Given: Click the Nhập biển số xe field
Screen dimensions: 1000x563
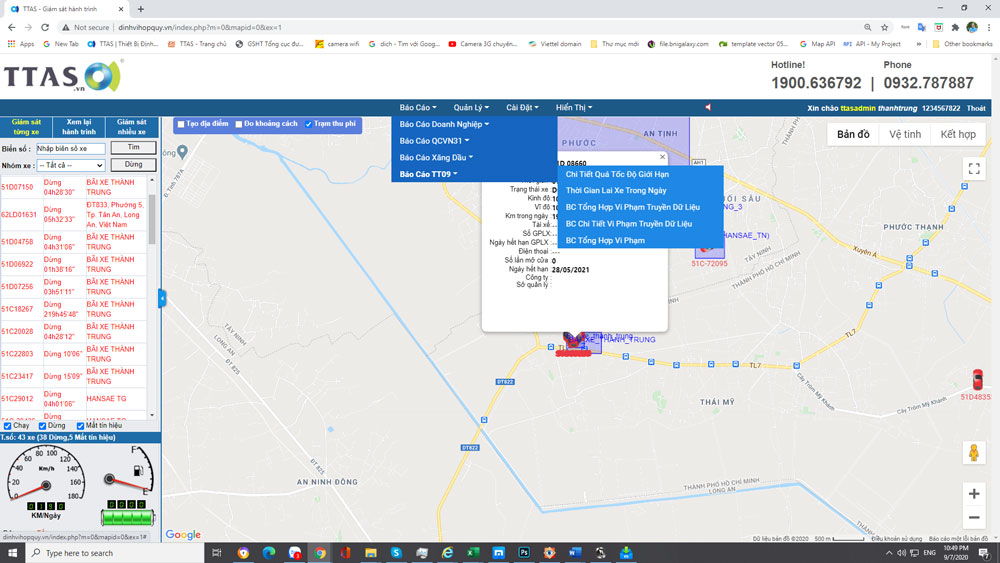Looking at the screenshot, I should point(70,148).
